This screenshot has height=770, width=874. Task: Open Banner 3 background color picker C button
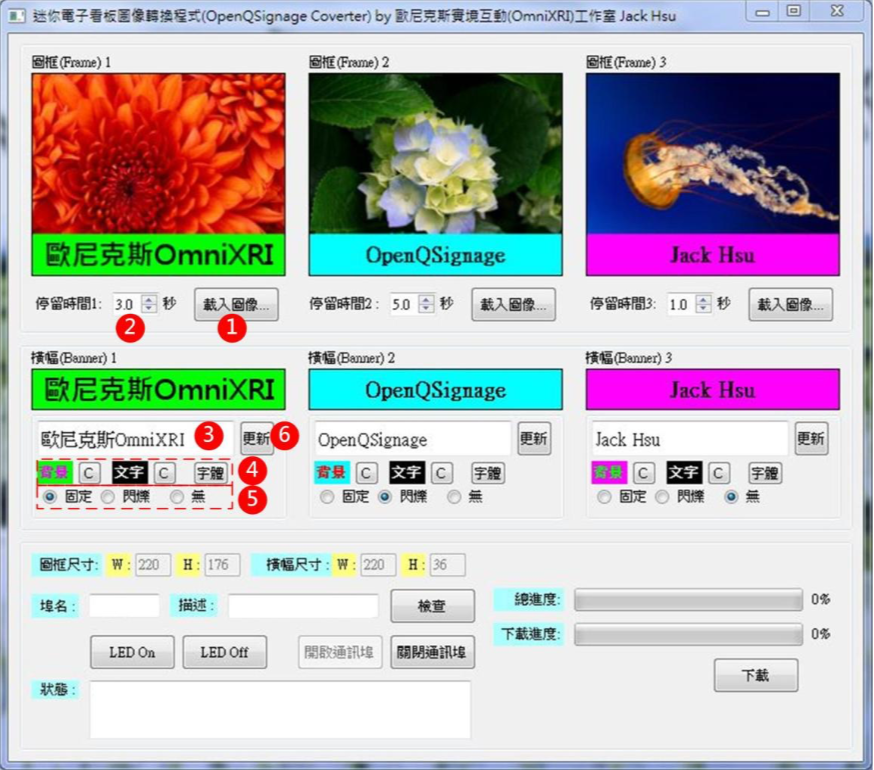coord(643,473)
